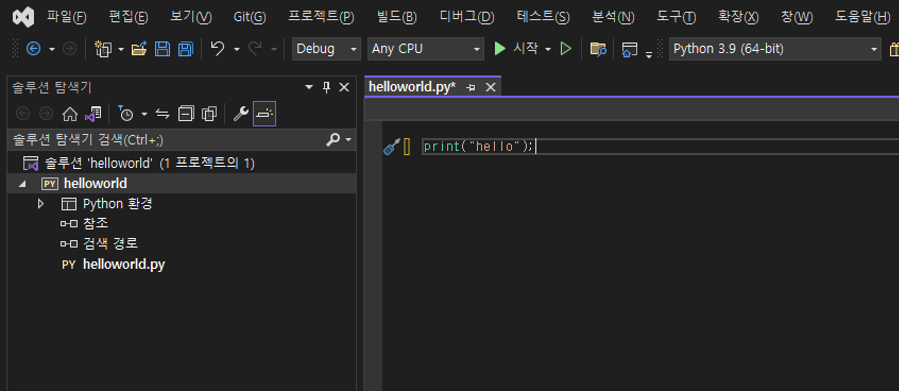Click the Open File folder icon
The height and width of the screenshot is (391, 899).
tap(139, 49)
